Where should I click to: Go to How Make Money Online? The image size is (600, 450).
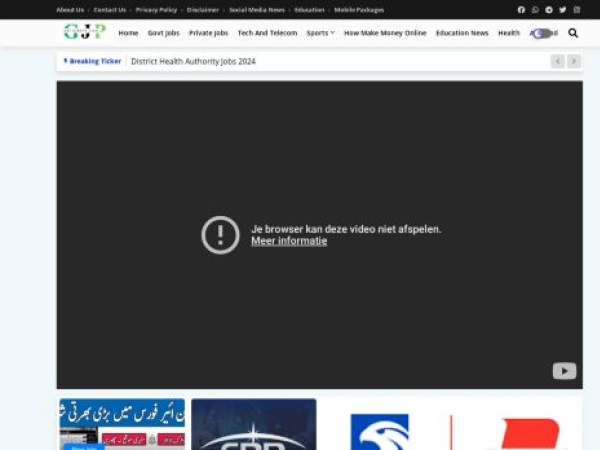tap(385, 33)
